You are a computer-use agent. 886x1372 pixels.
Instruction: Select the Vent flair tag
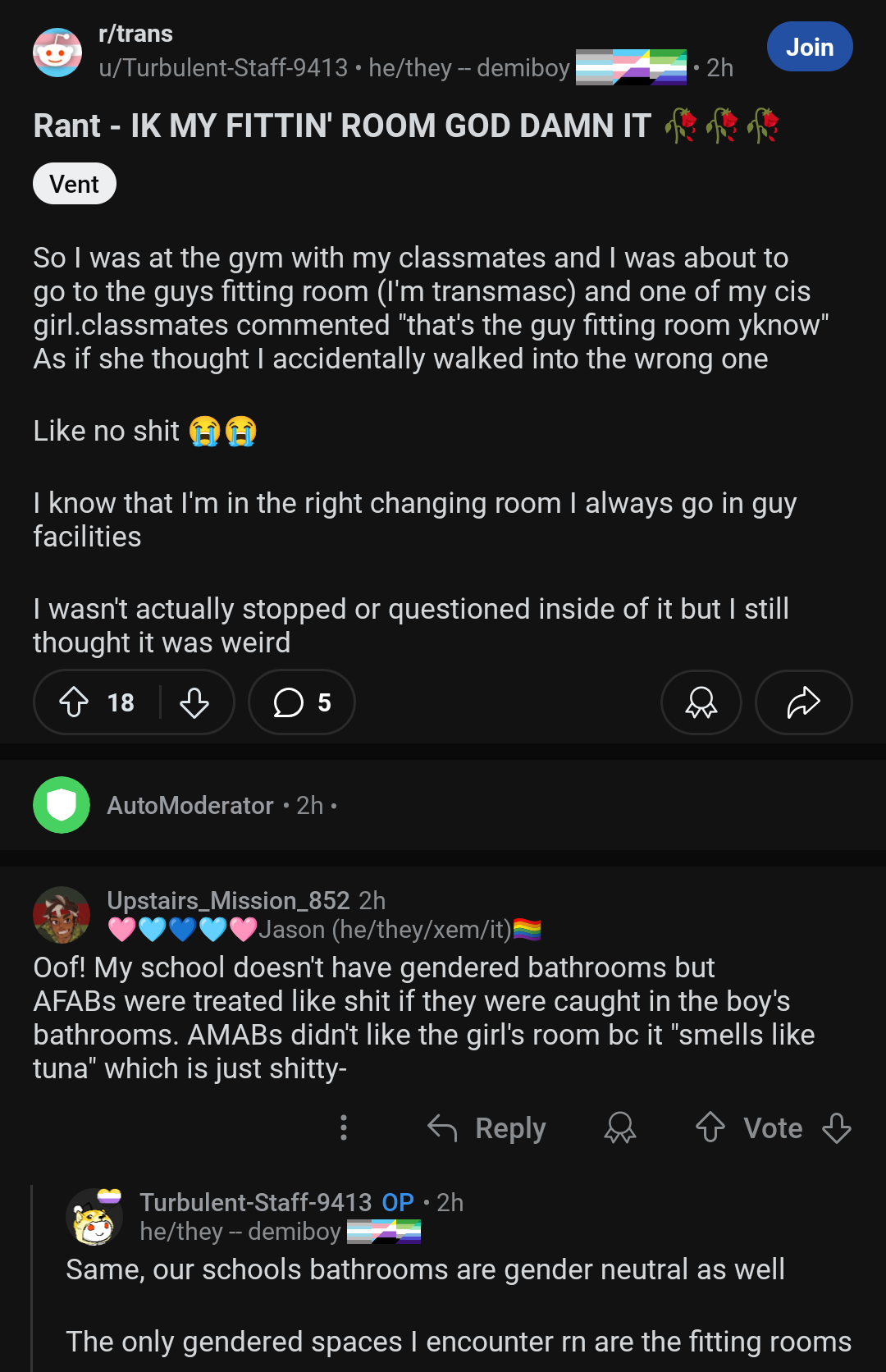(75, 184)
